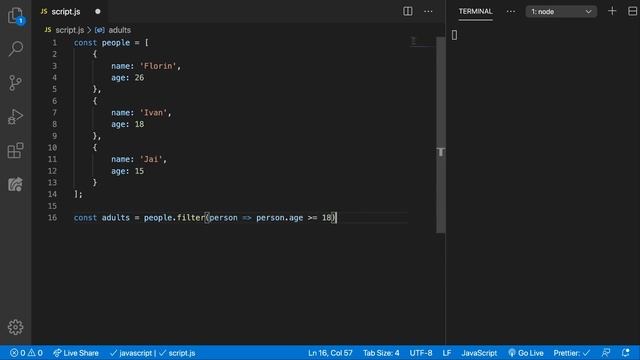
Task: Split the terminal panel
Action: click(x=632, y=11)
